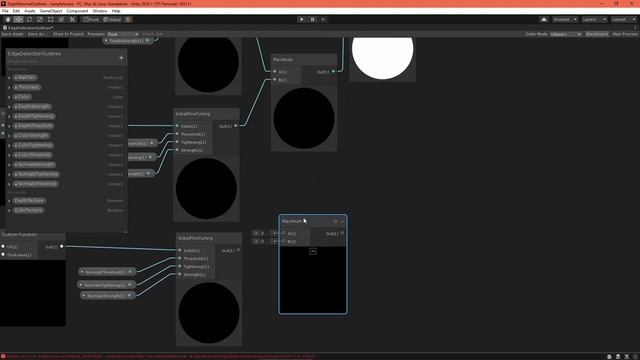This screenshot has height=360, width=640.
Task: Click Out port of upper Maximum node
Action: (x=333, y=72)
